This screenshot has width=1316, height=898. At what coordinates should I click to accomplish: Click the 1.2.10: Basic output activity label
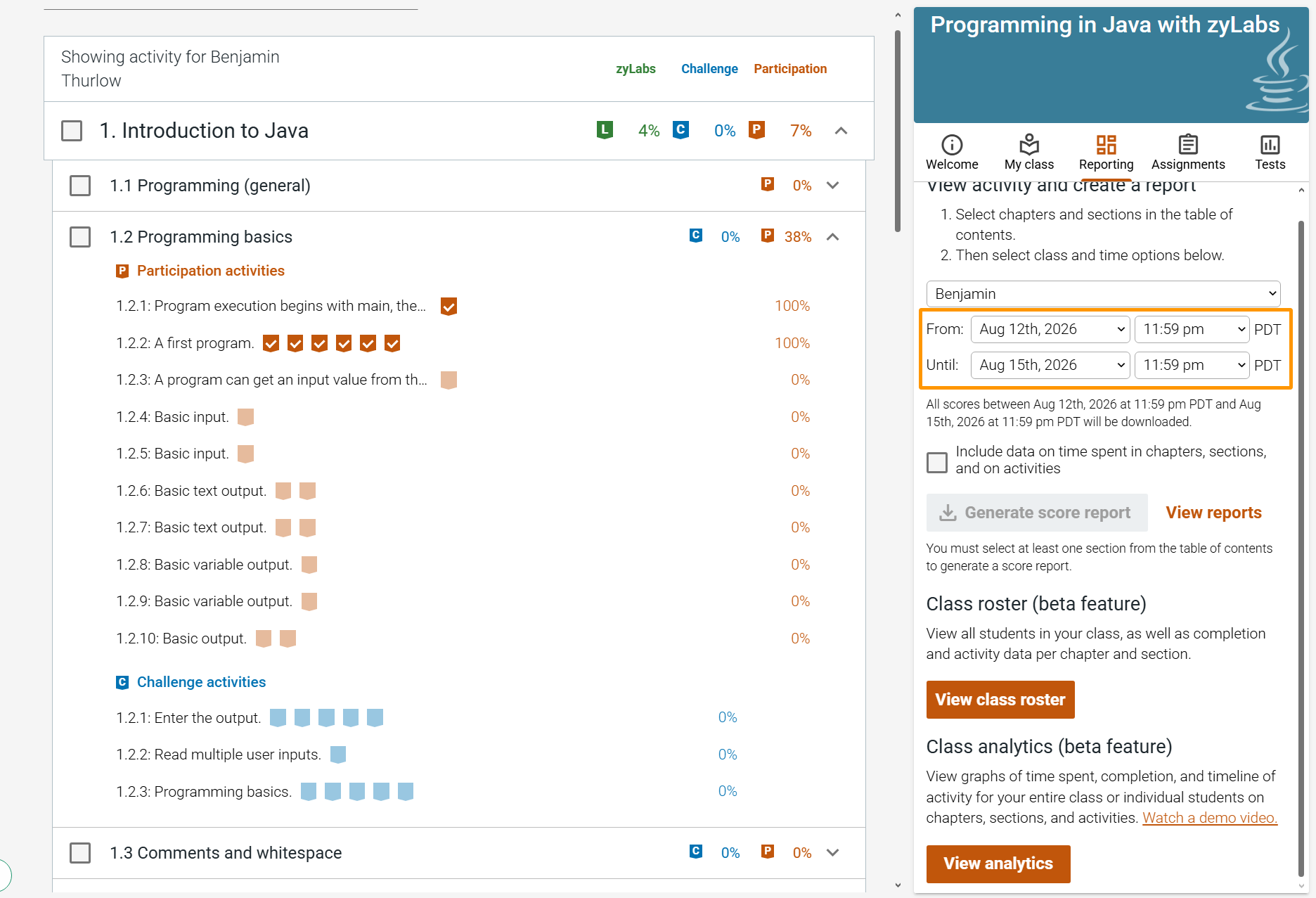[x=181, y=639]
